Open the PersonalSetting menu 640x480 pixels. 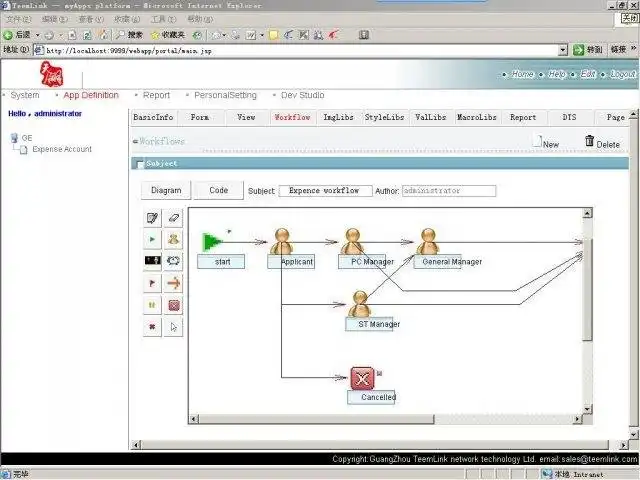coord(225,95)
